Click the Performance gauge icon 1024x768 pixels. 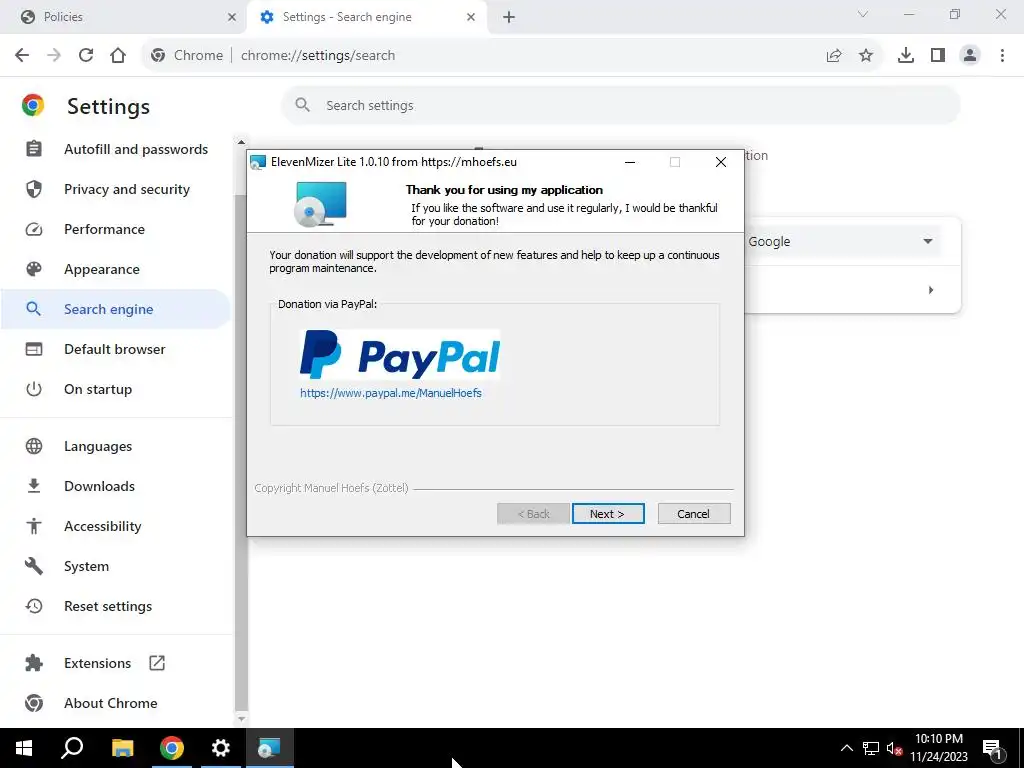pyautogui.click(x=34, y=229)
